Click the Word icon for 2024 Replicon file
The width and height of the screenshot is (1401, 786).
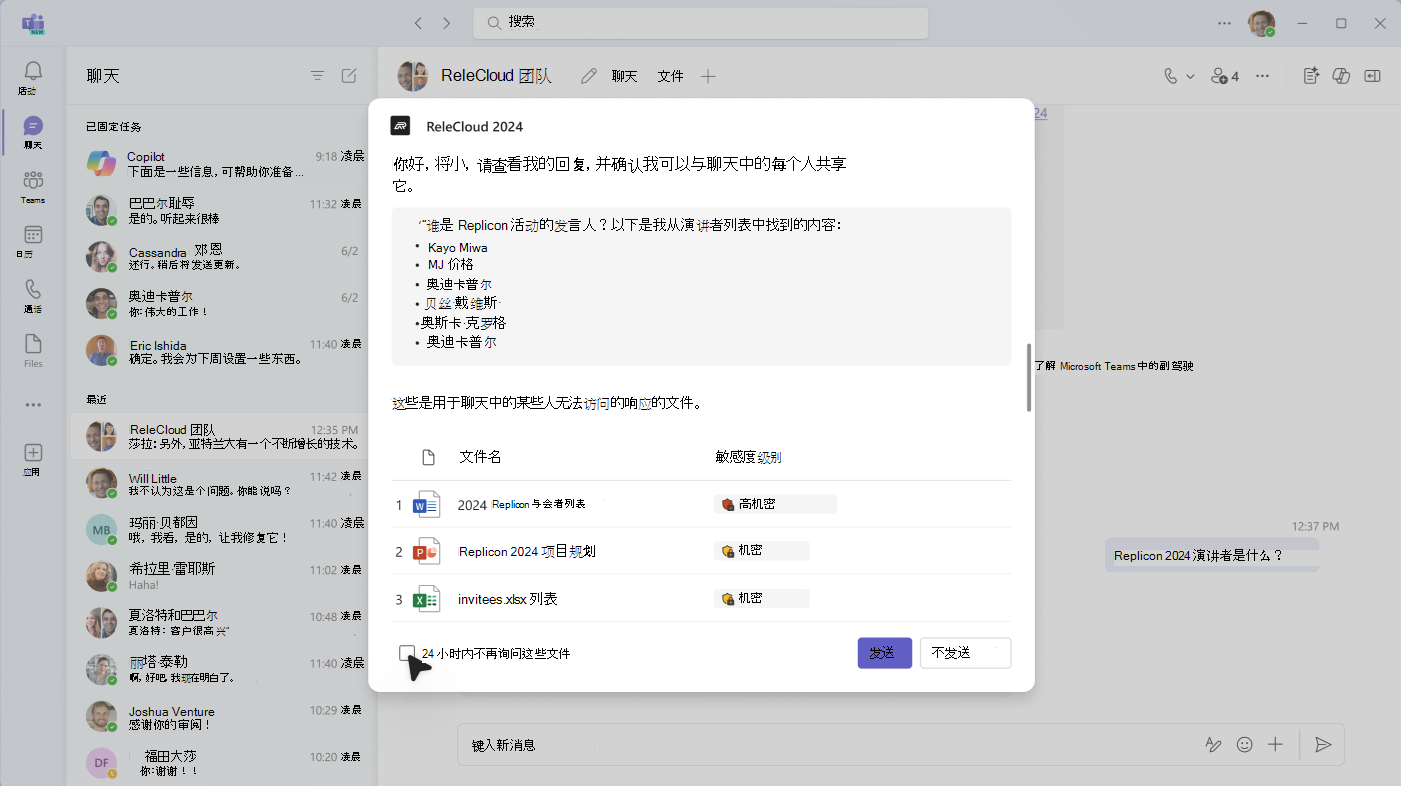click(x=427, y=505)
